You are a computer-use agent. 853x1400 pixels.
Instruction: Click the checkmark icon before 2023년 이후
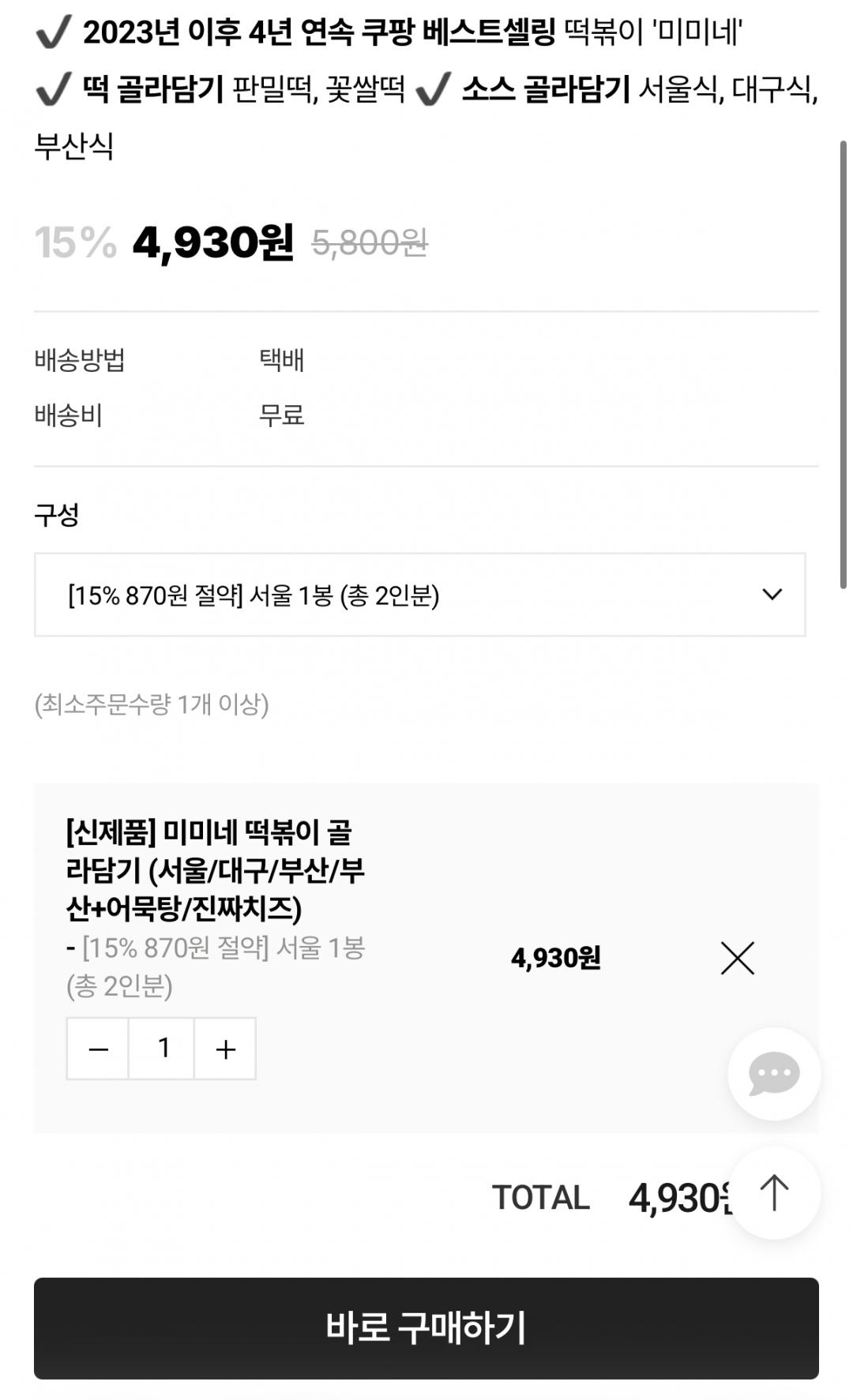(x=53, y=32)
